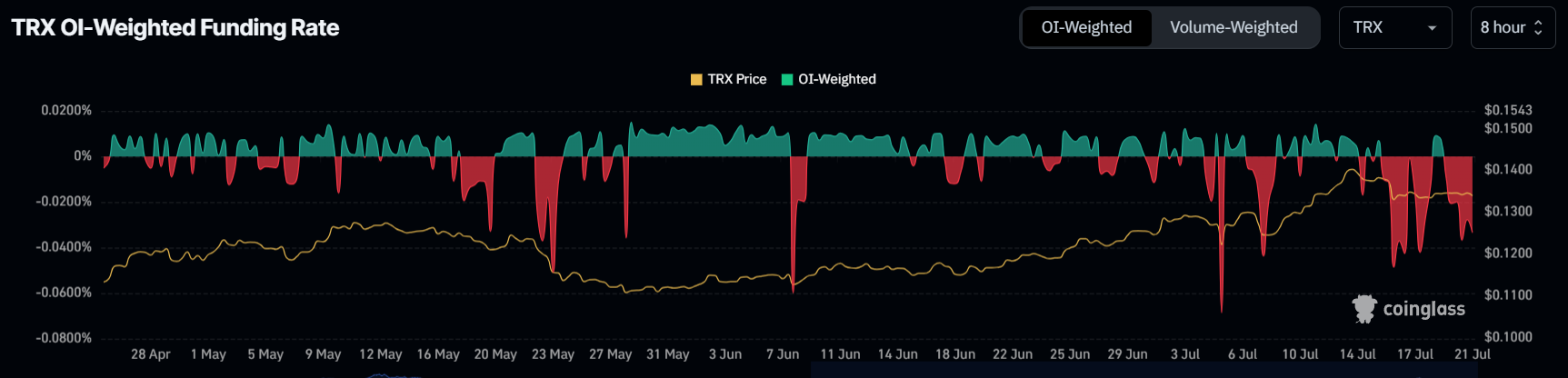Image resolution: width=1568 pixels, height=378 pixels.
Task: Click the 3 Jun date axis label
Action: (725, 354)
